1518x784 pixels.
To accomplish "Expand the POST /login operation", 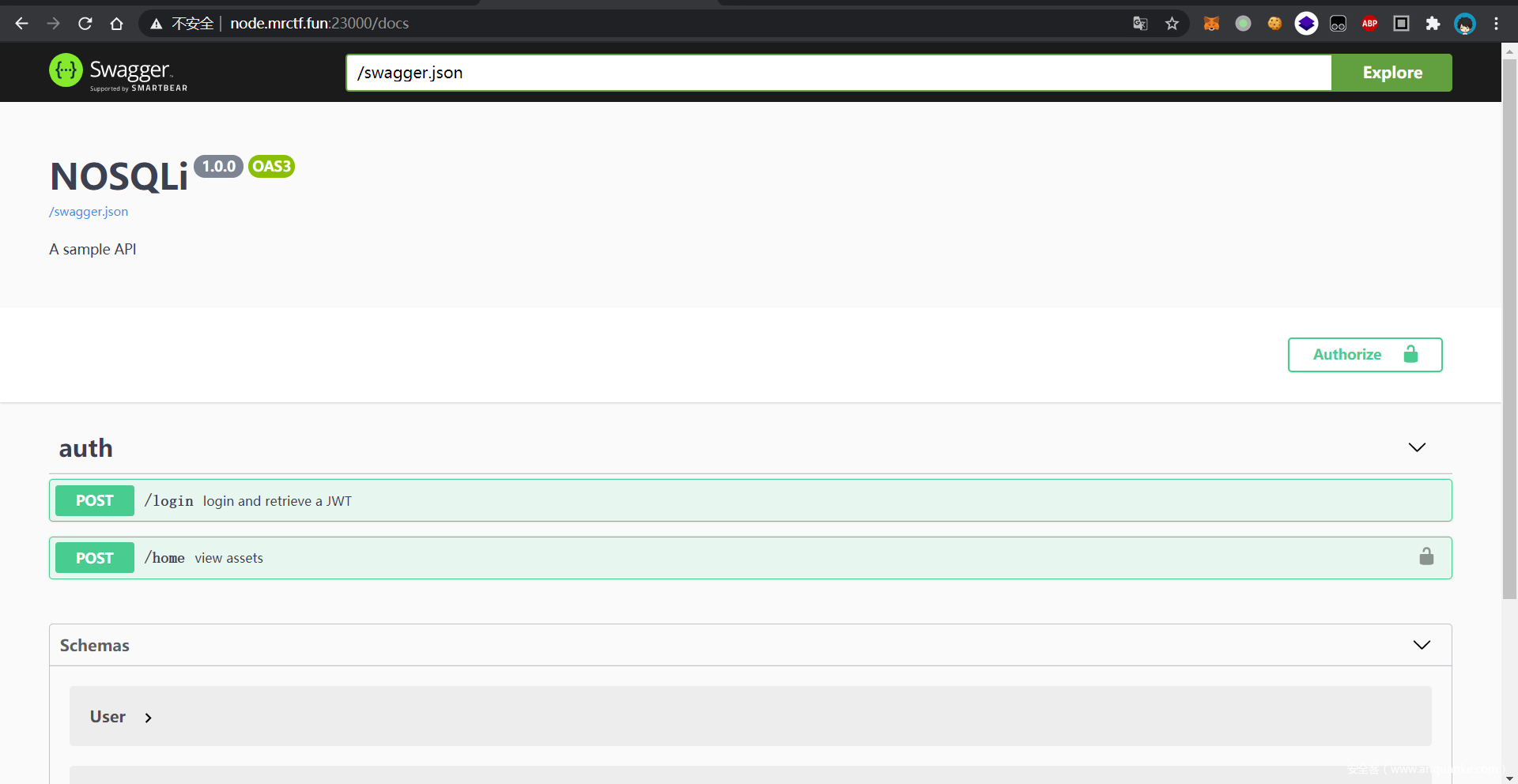I will point(750,500).
